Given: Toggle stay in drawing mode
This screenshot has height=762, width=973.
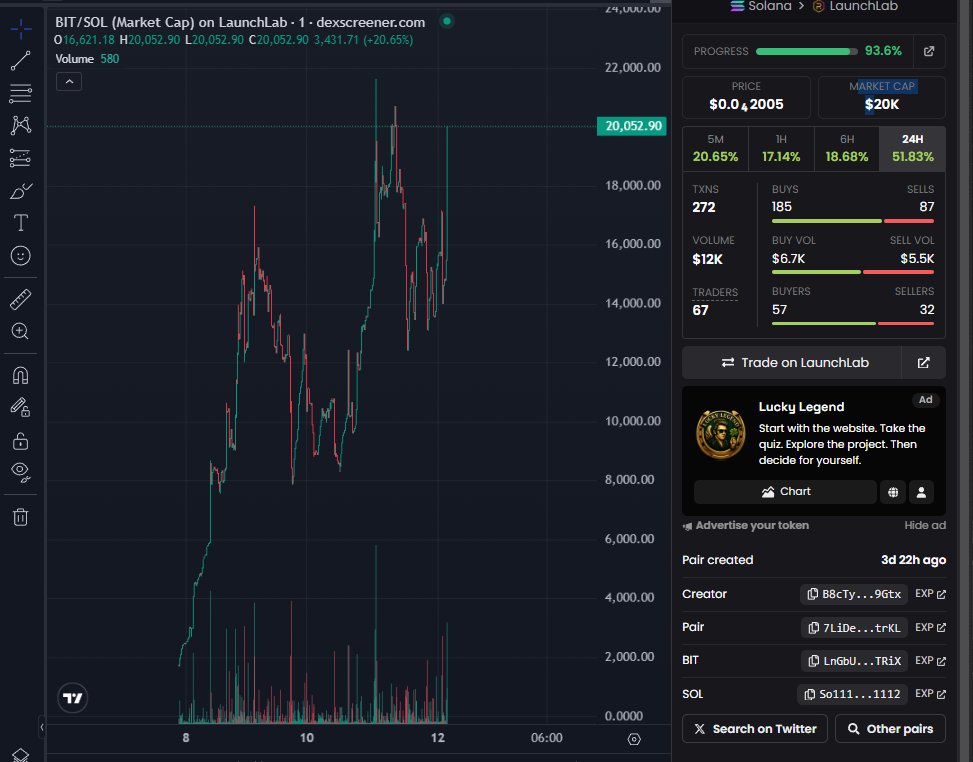Looking at the screenshot, I should point(20,408).
